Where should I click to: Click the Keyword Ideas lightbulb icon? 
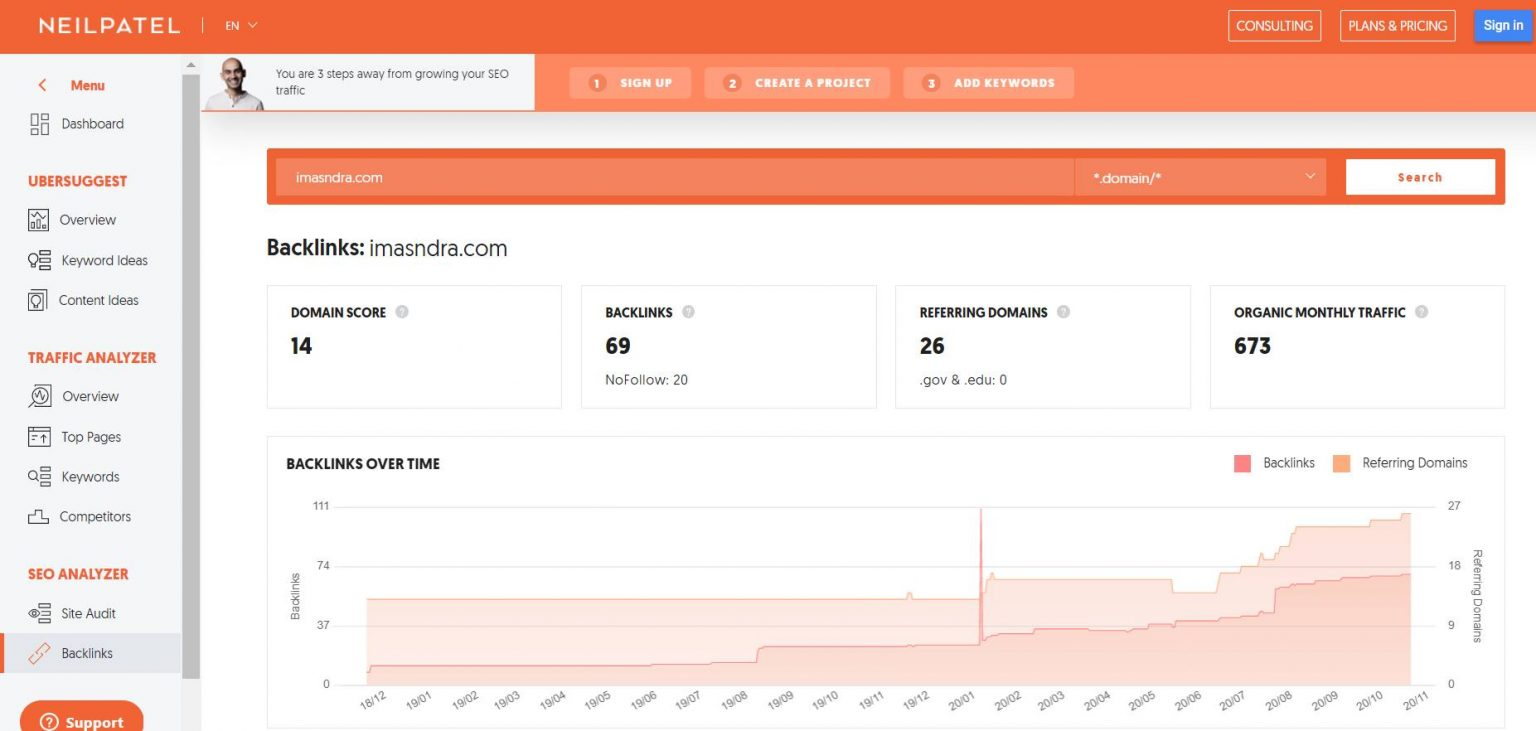(x=39, y=260)
